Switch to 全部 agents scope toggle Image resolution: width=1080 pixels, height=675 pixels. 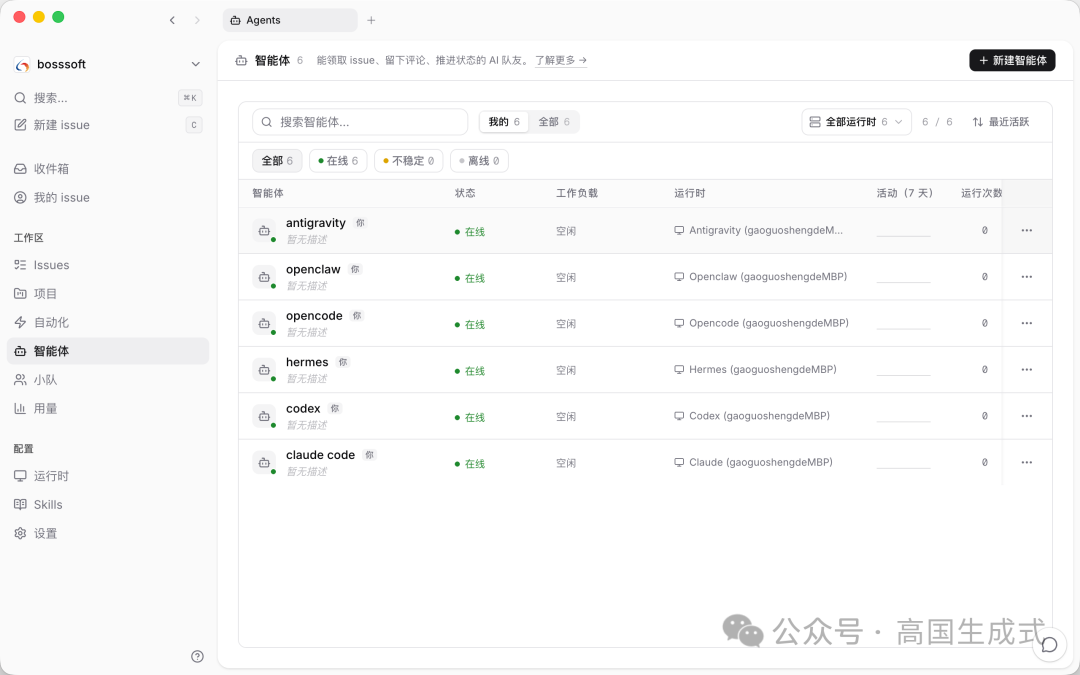pyautogui.click(x=554, y=122)
